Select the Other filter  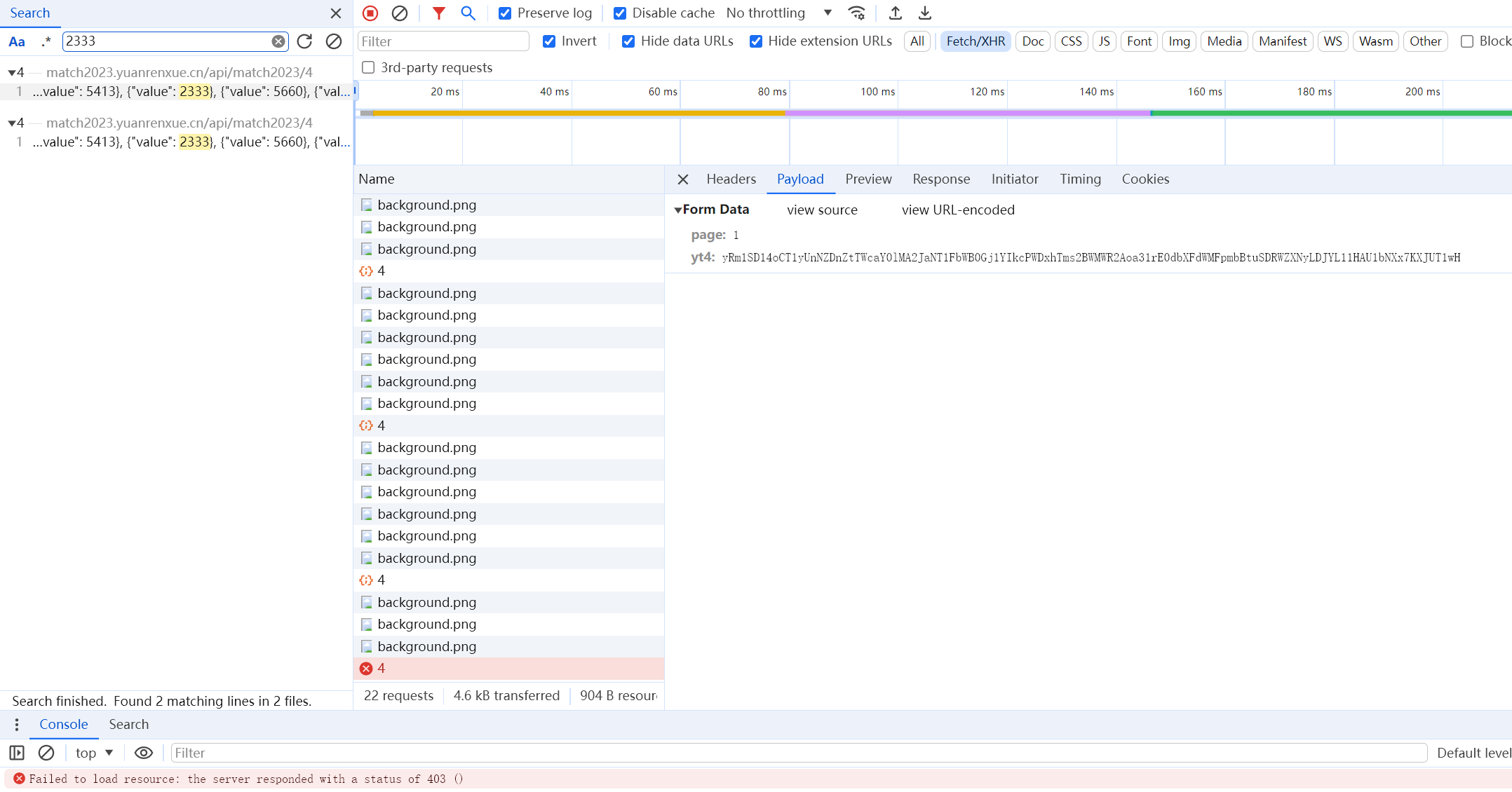coord(1426,41)
